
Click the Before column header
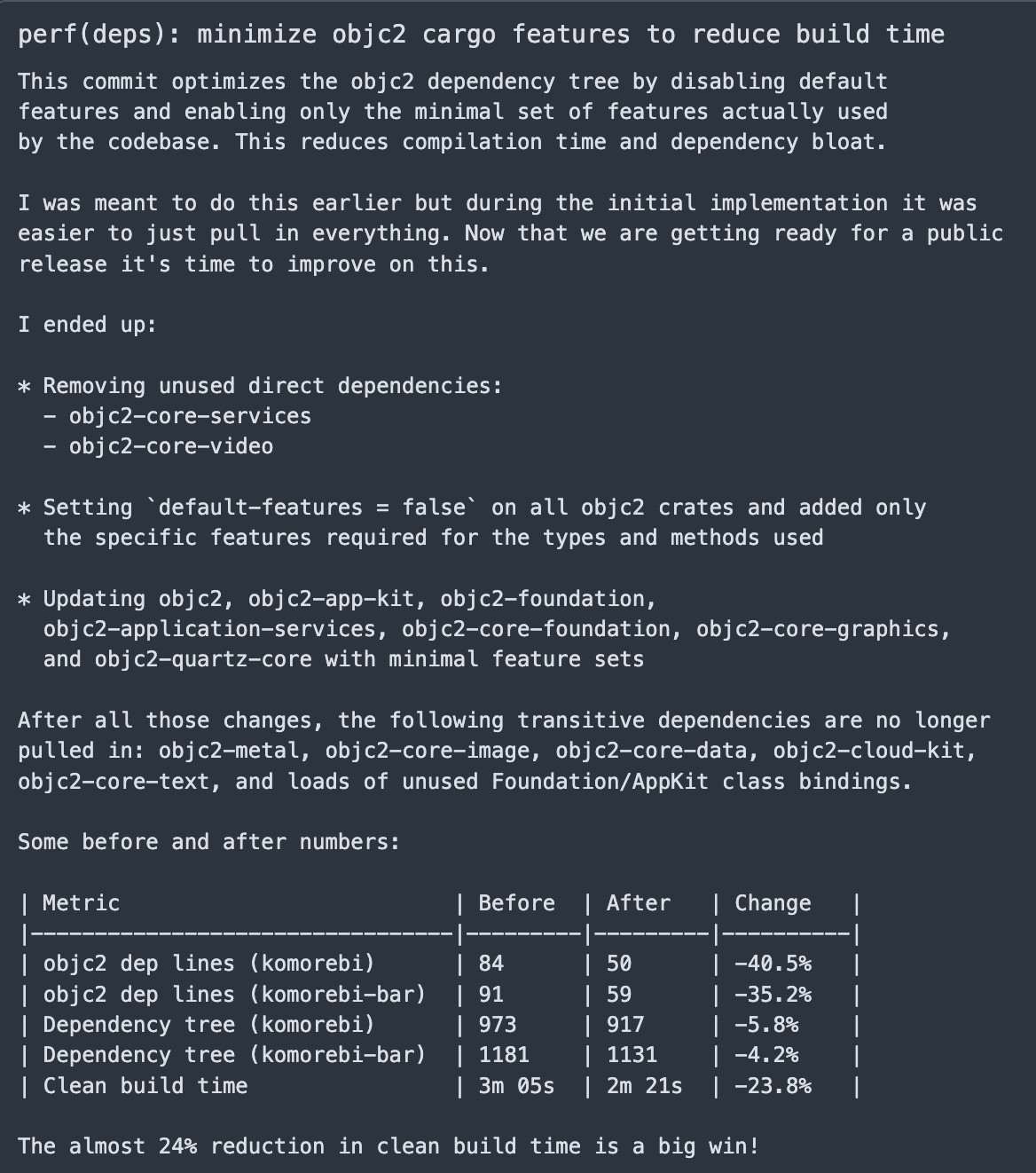(516, 903)
